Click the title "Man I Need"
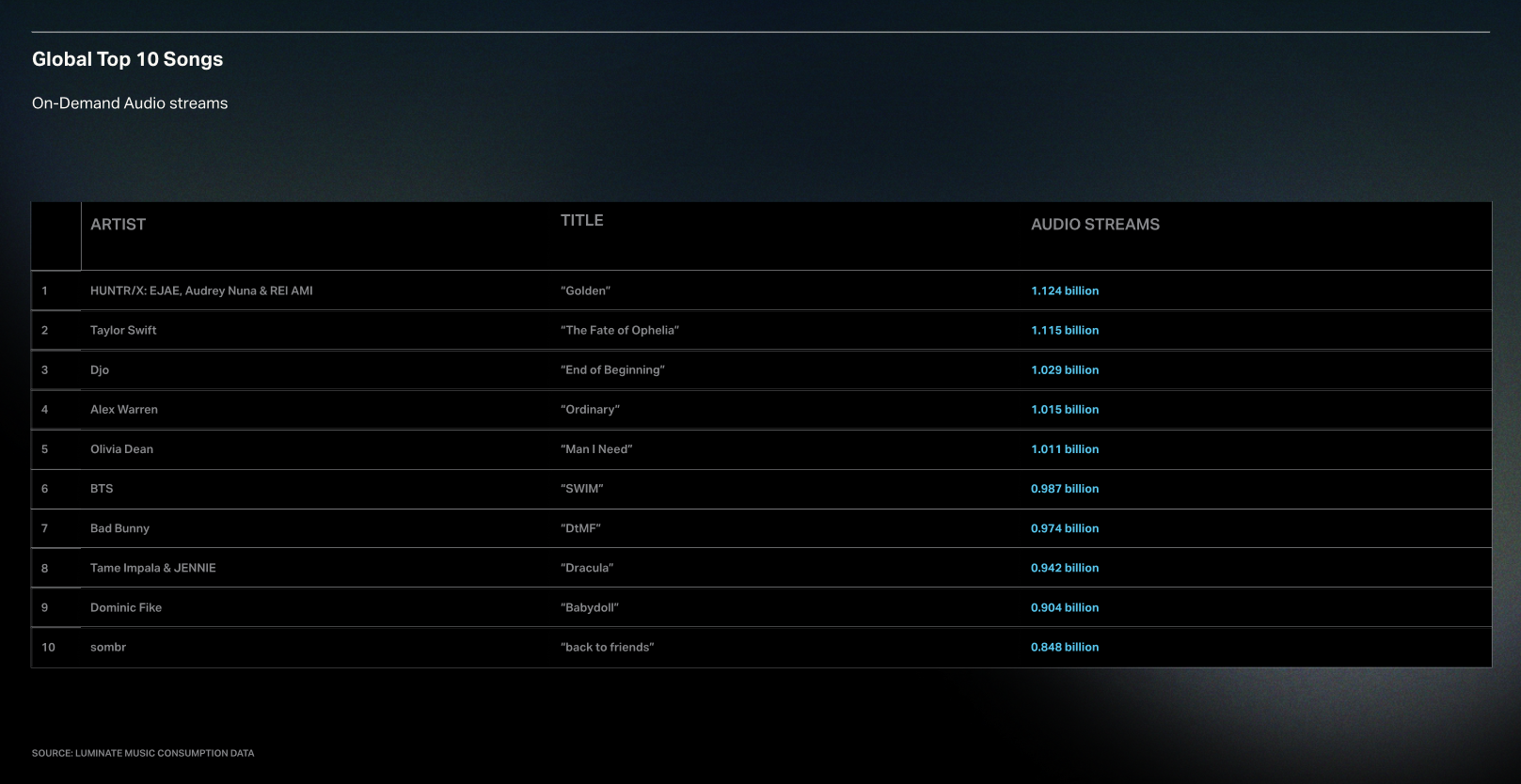Viewport: 1521px width, 784px height. pyautogui.click(x=596, y=448)
